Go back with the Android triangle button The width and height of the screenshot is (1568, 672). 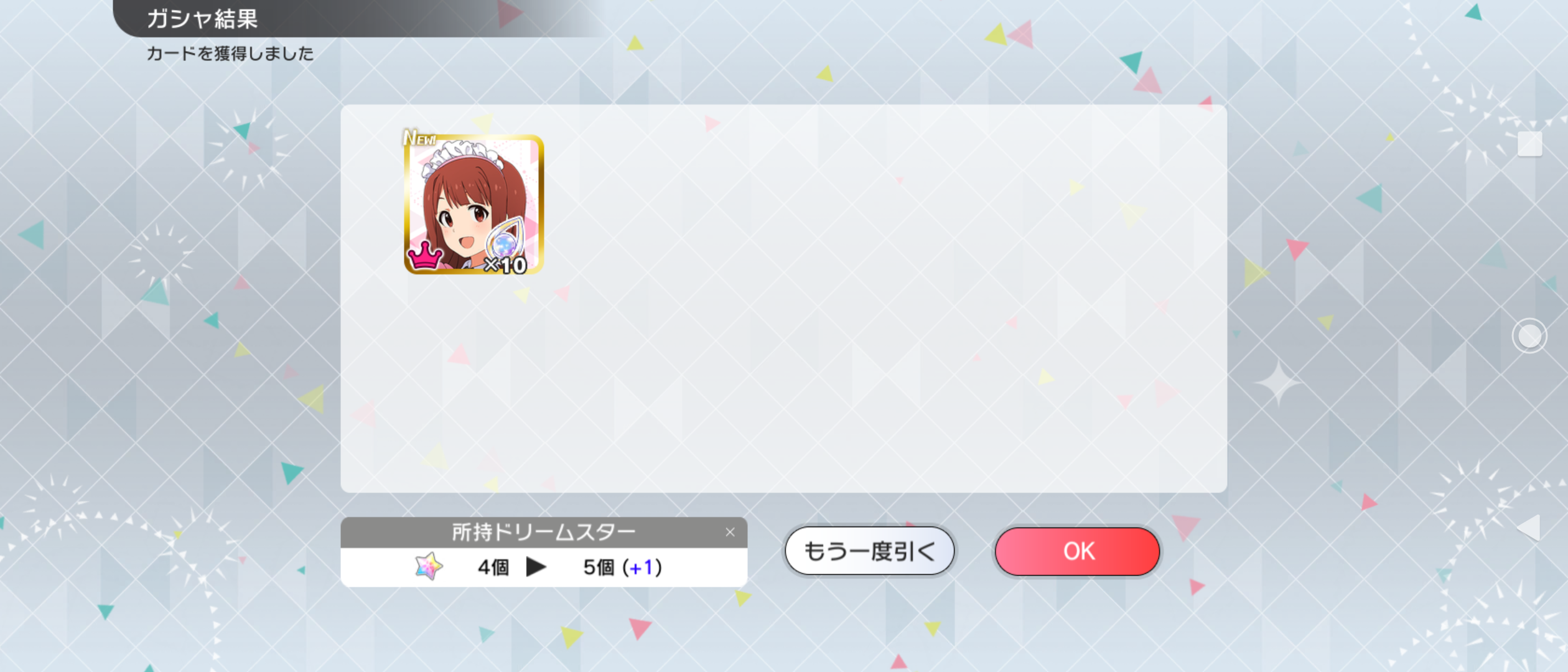tap(1529, 528)
